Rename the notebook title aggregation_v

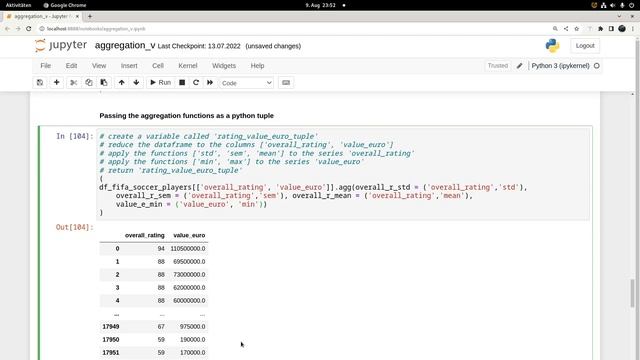coord(125,46)
